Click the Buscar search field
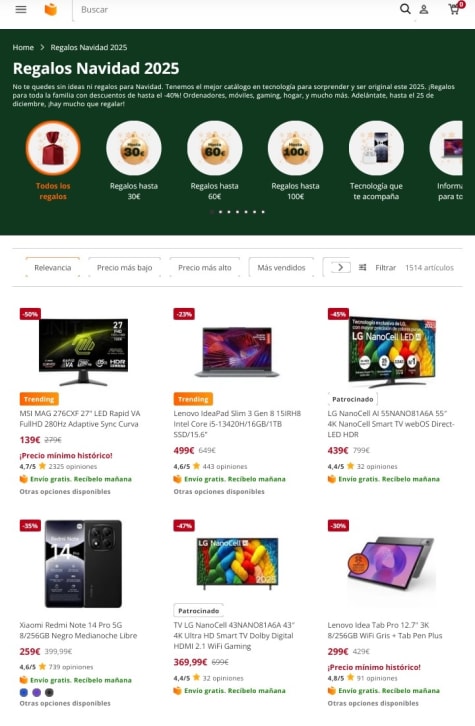Viewport: 475px width, 726px height. (x=231, y=9)
